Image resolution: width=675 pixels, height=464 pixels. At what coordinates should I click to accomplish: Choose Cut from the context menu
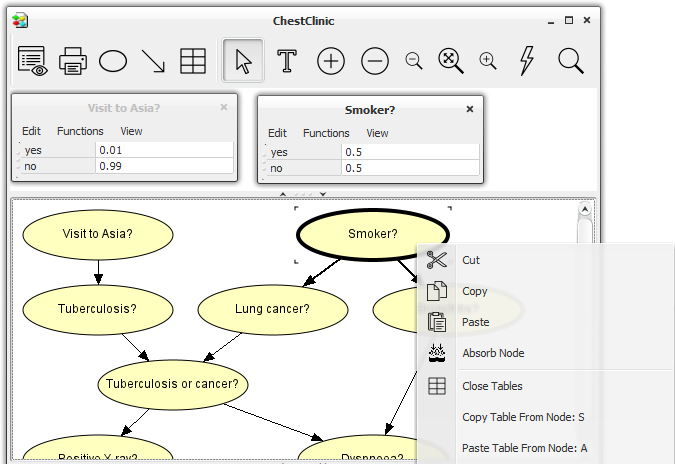coord(471,260)
